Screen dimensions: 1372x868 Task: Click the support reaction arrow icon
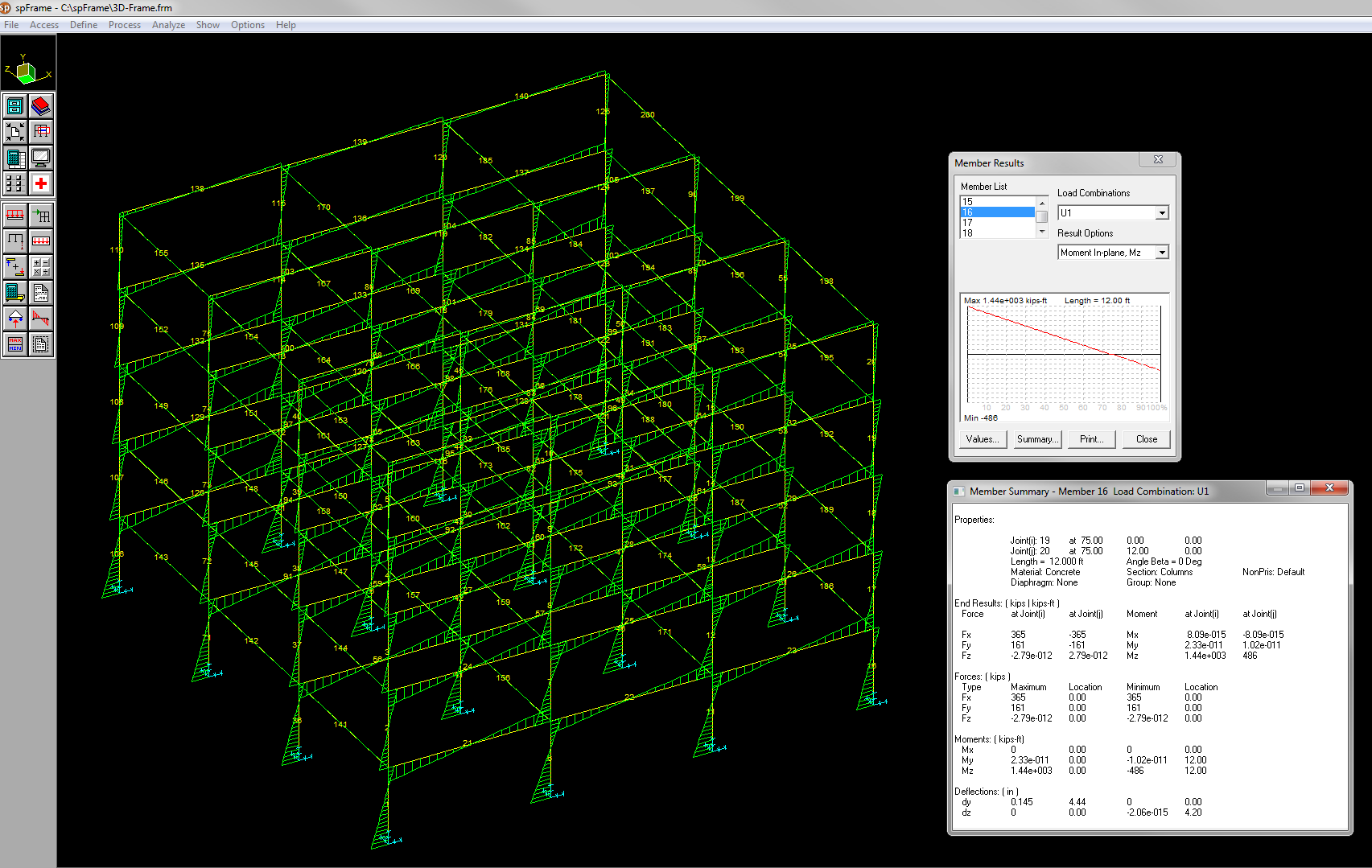coord(14,319)
